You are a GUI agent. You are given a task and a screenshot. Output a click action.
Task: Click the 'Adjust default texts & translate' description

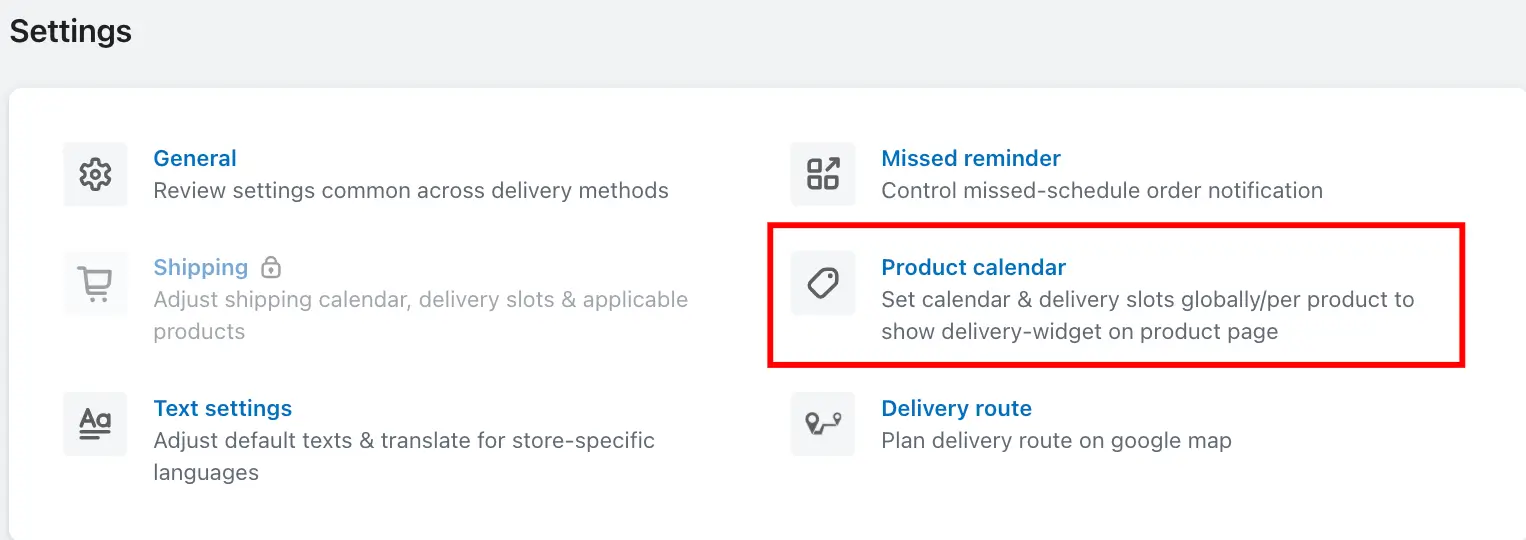point(404,456)
